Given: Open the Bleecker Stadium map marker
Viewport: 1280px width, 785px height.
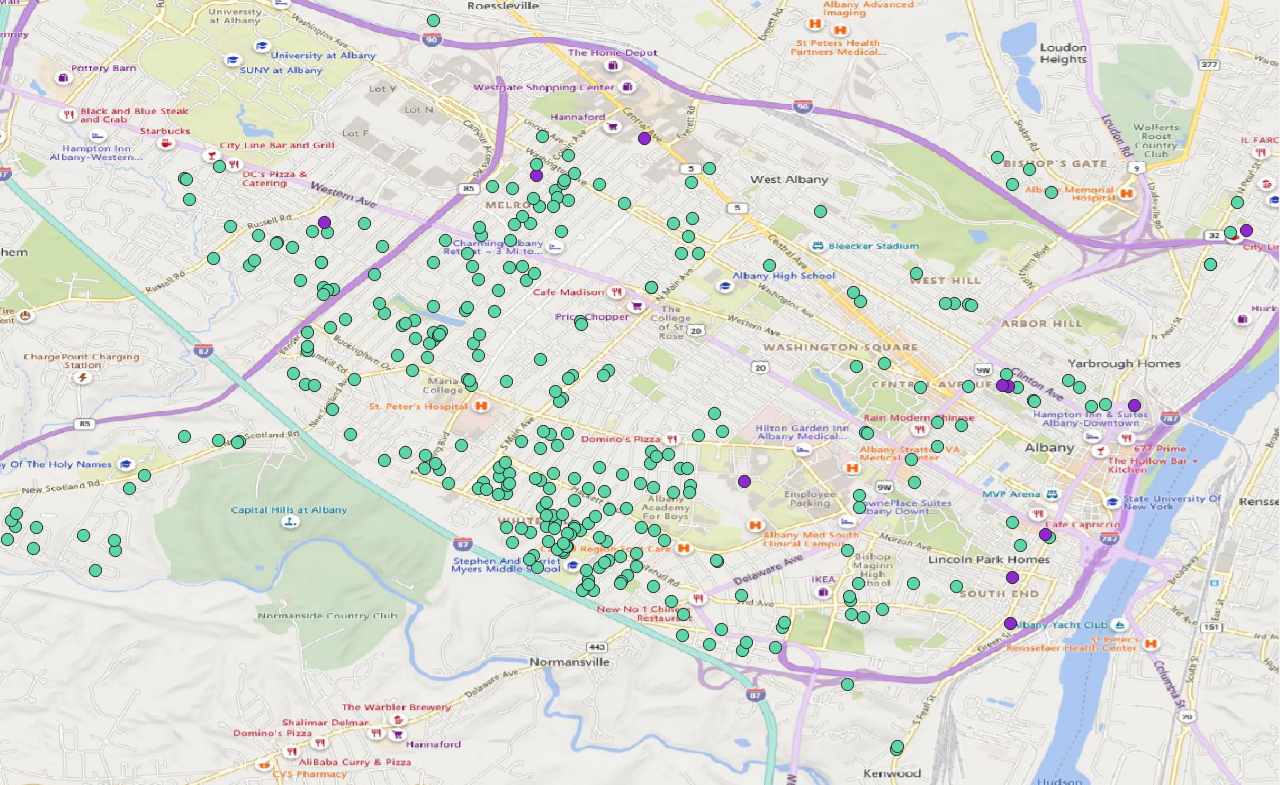Looking at the screenshot, I should pos(817,246).
